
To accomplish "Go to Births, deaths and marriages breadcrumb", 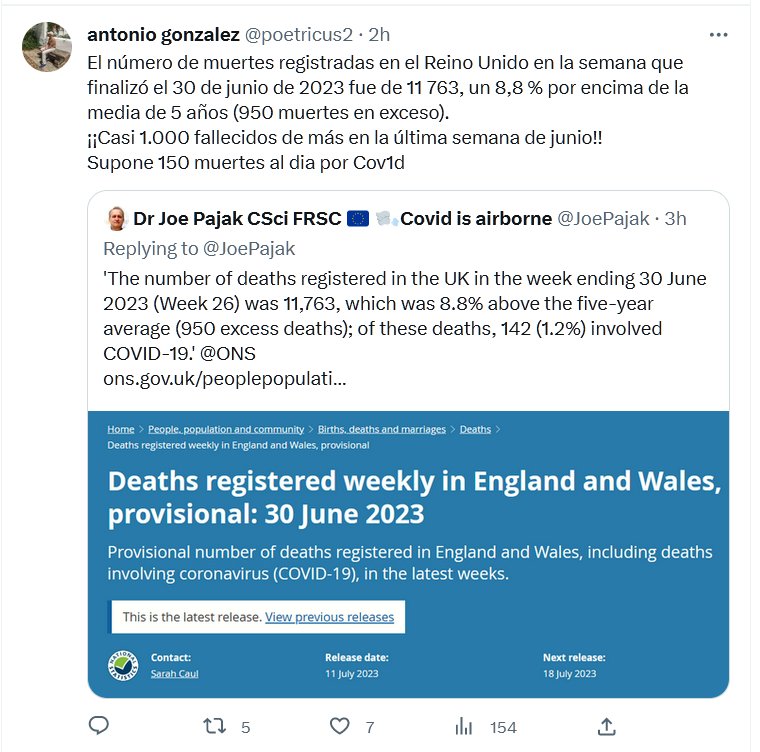I will click(382, 429).
